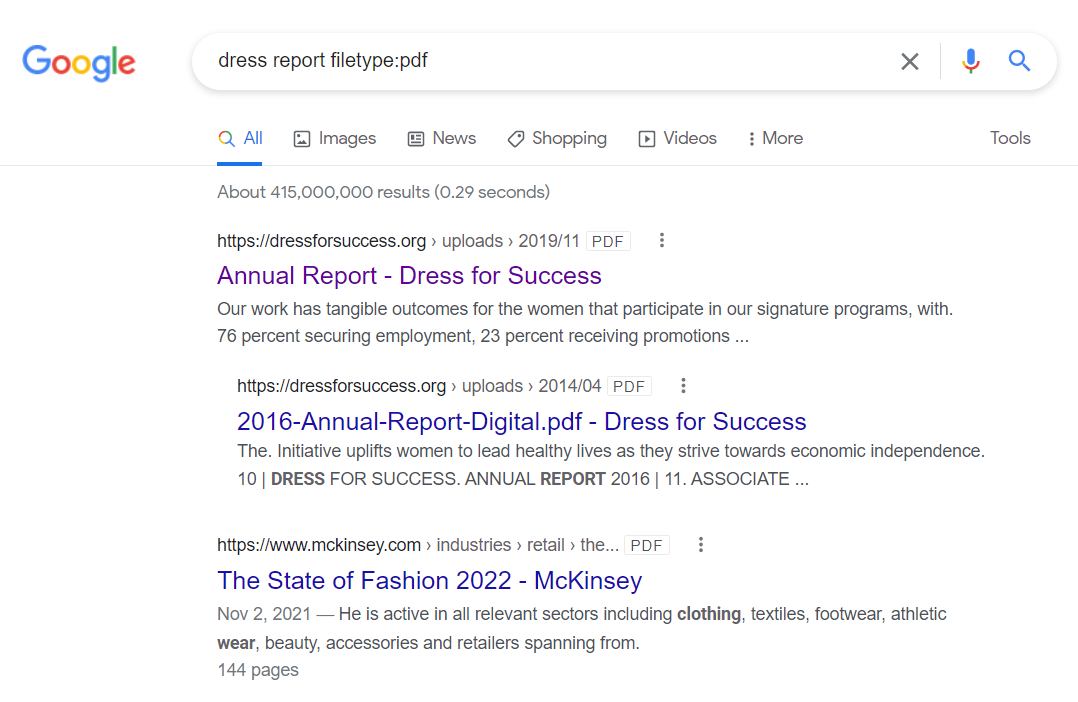Click the Videos tab play icon

(647, 139)
